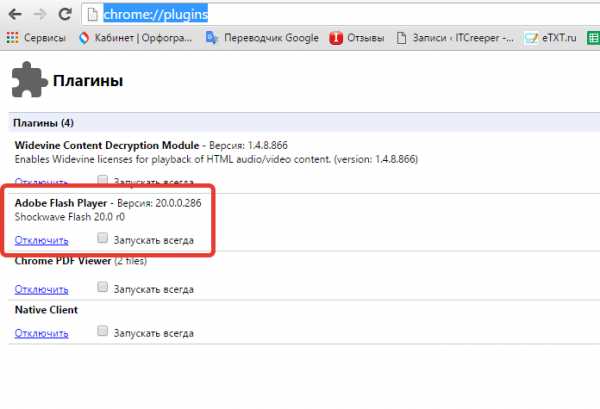
Task: Open the Записи · ITCreeper bookmark
Action: click(455, 37)
